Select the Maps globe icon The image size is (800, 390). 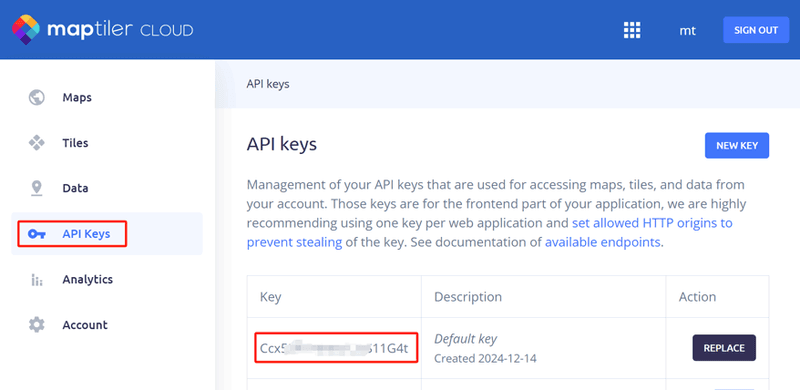click(x=37, y=97)
